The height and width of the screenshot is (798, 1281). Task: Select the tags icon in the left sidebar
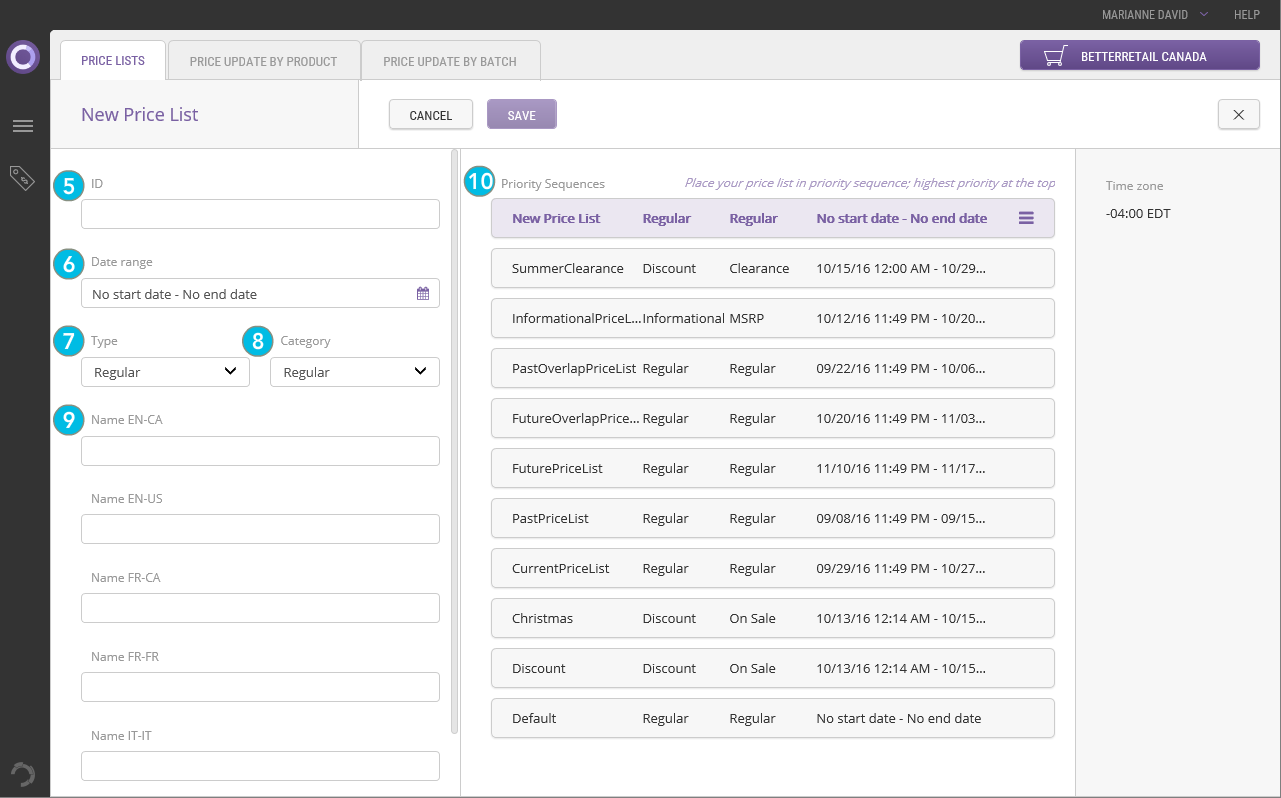[22, 177]
